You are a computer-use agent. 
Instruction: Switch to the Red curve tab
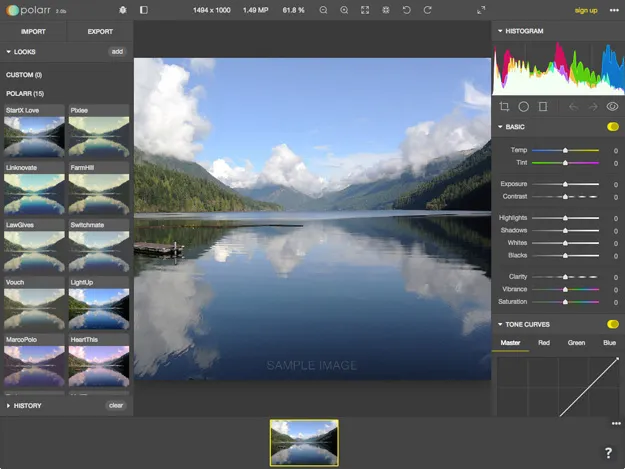pyautogui.click(x=543, y=343)
